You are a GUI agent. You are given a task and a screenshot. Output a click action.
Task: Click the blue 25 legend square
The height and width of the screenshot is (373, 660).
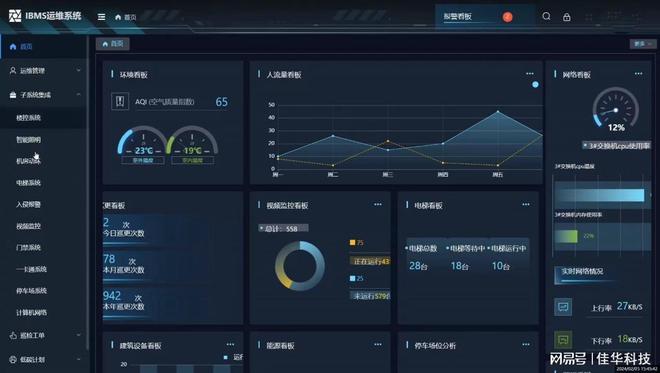click(x=352, y=278)
